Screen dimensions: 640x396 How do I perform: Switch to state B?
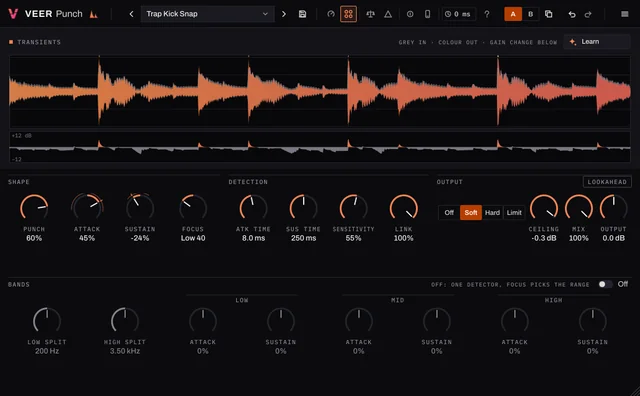[x=530, y=14]
